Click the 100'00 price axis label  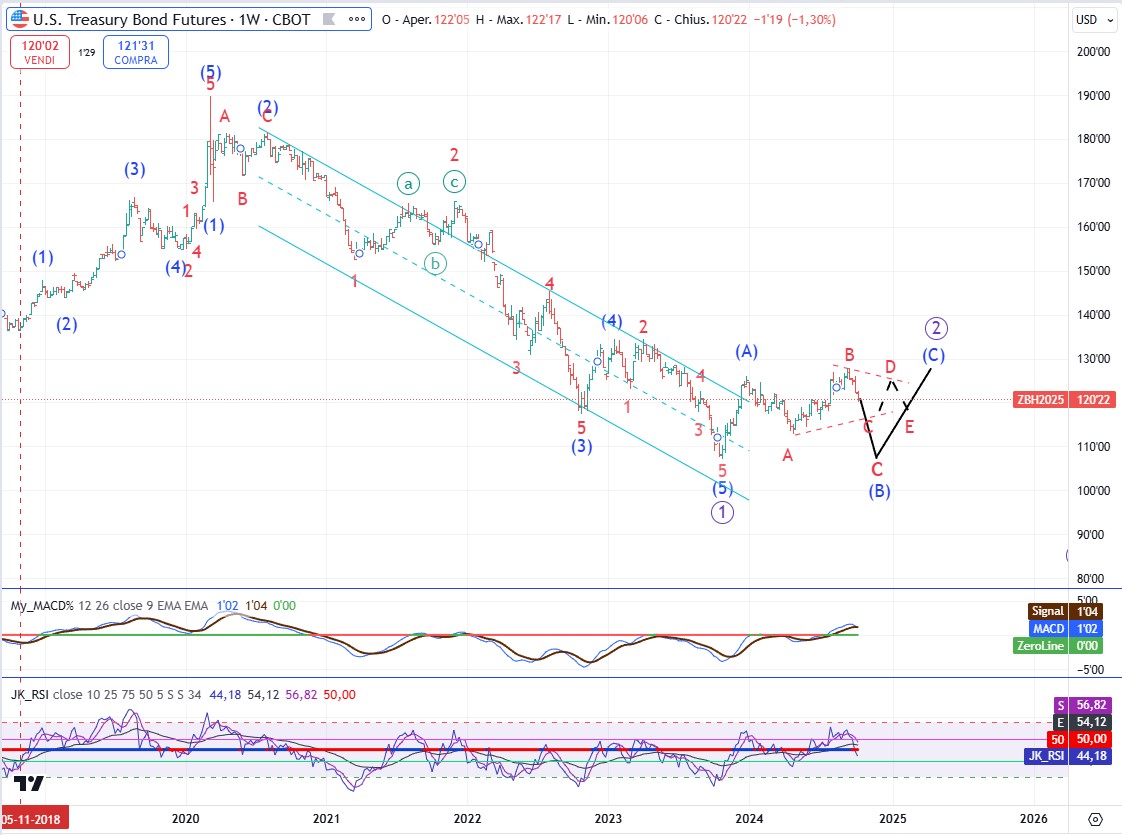(1093, 491)
